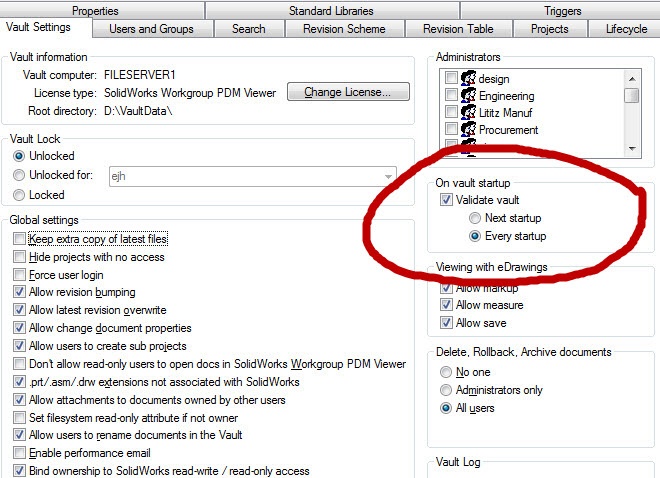
Task: Uncheck Allow revision bumping
Action: pos(19,292)
